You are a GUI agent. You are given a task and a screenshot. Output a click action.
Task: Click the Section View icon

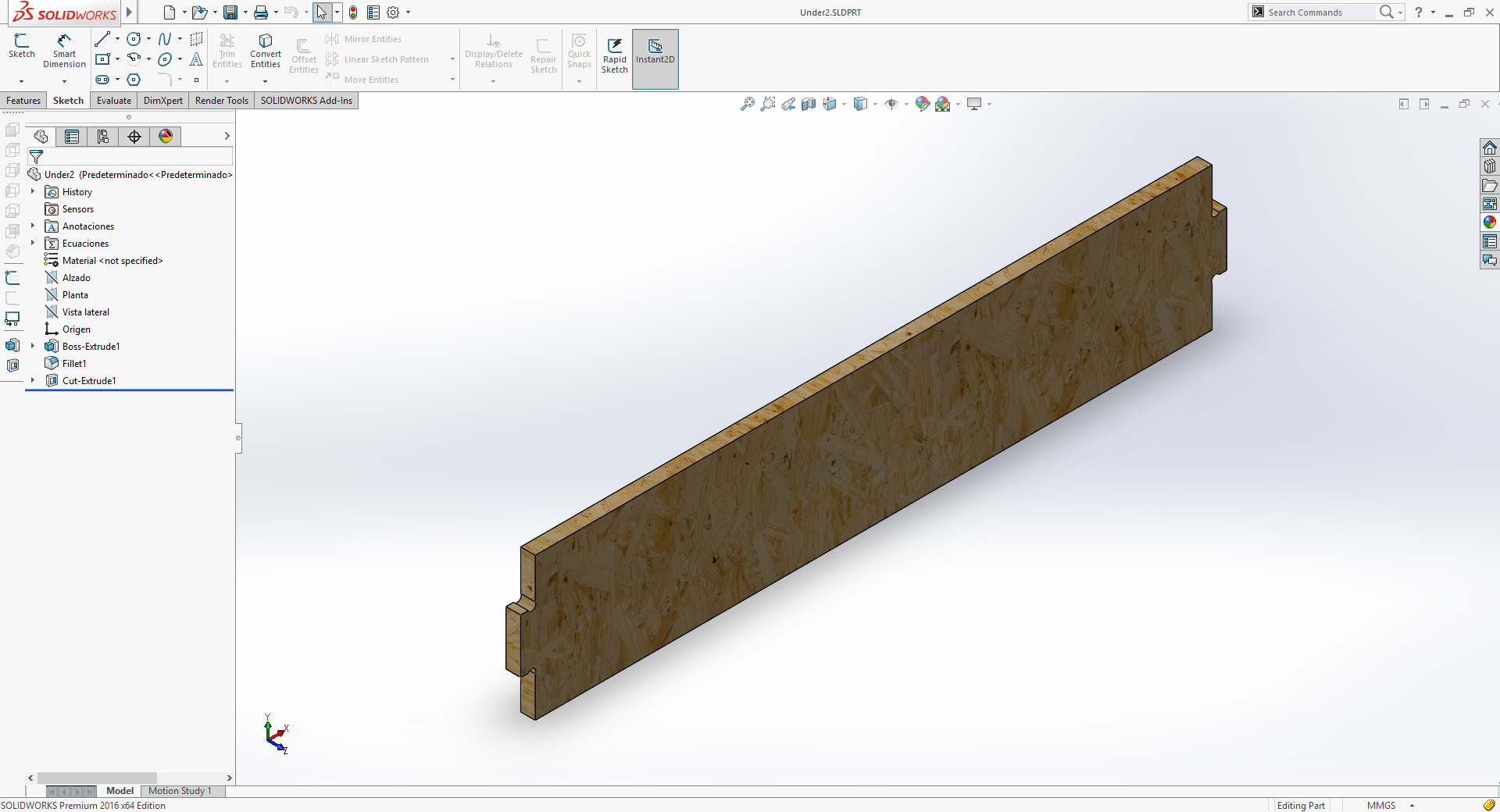pos(809,104)
